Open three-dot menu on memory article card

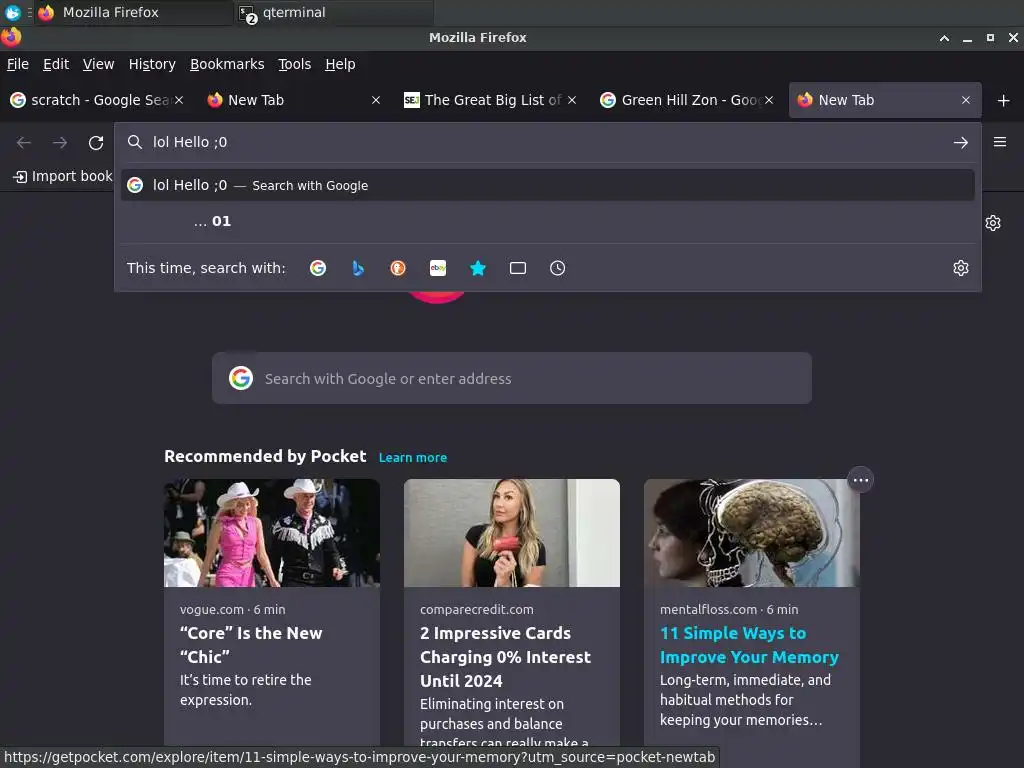coord(861,480)
